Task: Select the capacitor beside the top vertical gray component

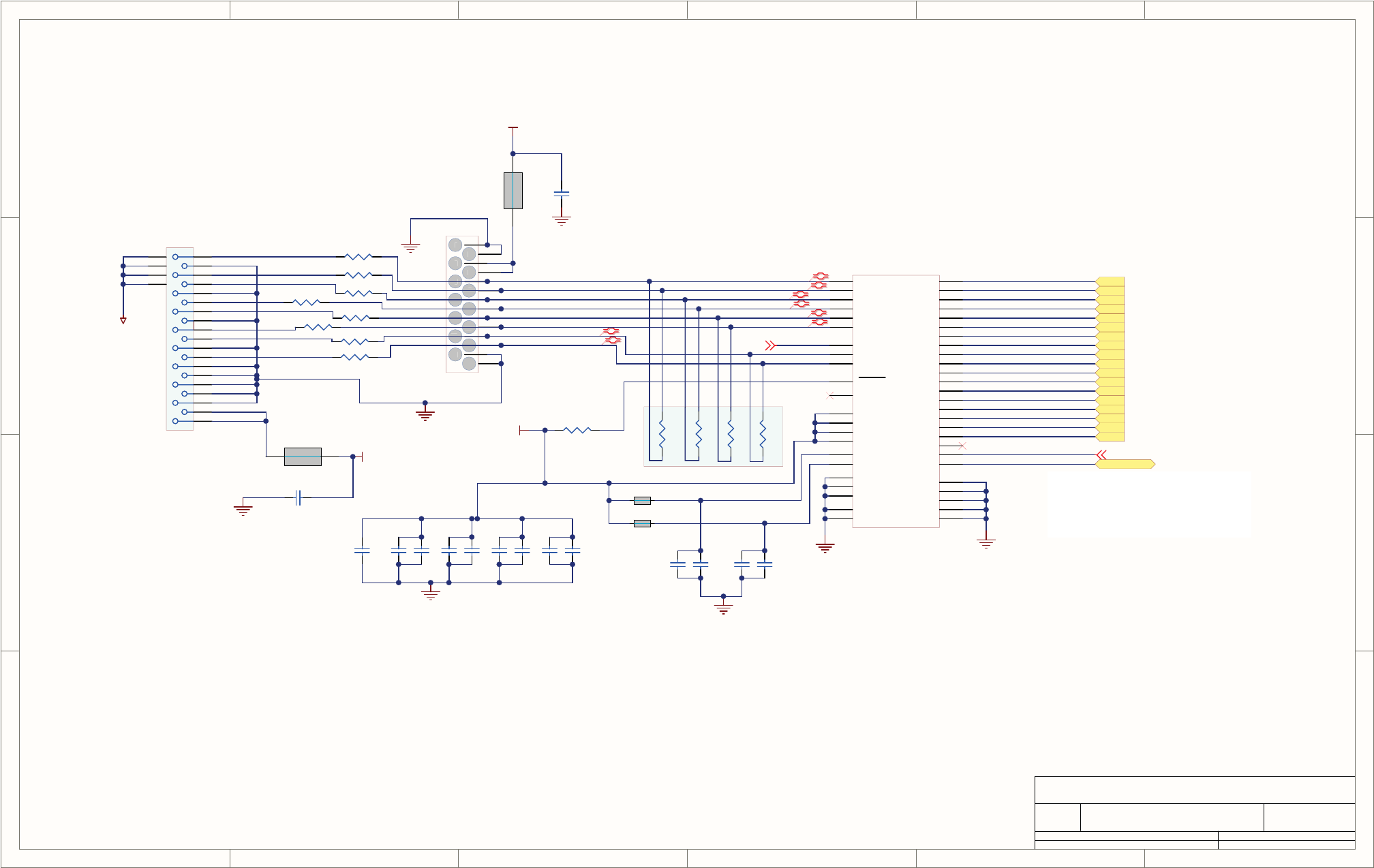Action: (x=561, y=193)
